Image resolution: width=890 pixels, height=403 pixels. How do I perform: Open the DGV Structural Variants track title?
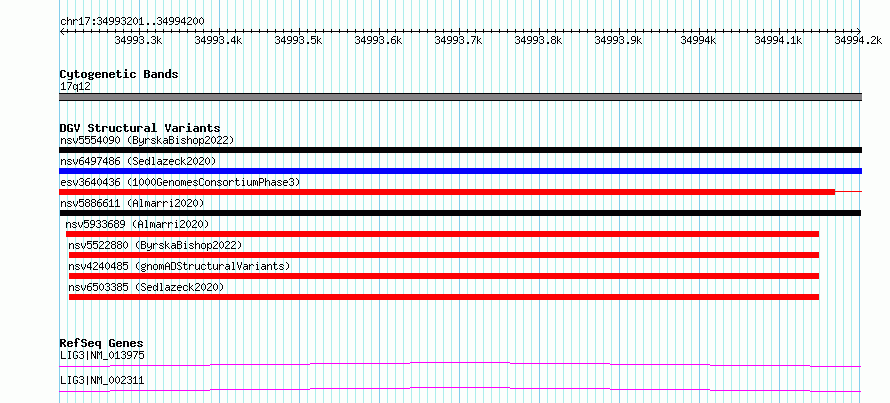tap(140, 128)
